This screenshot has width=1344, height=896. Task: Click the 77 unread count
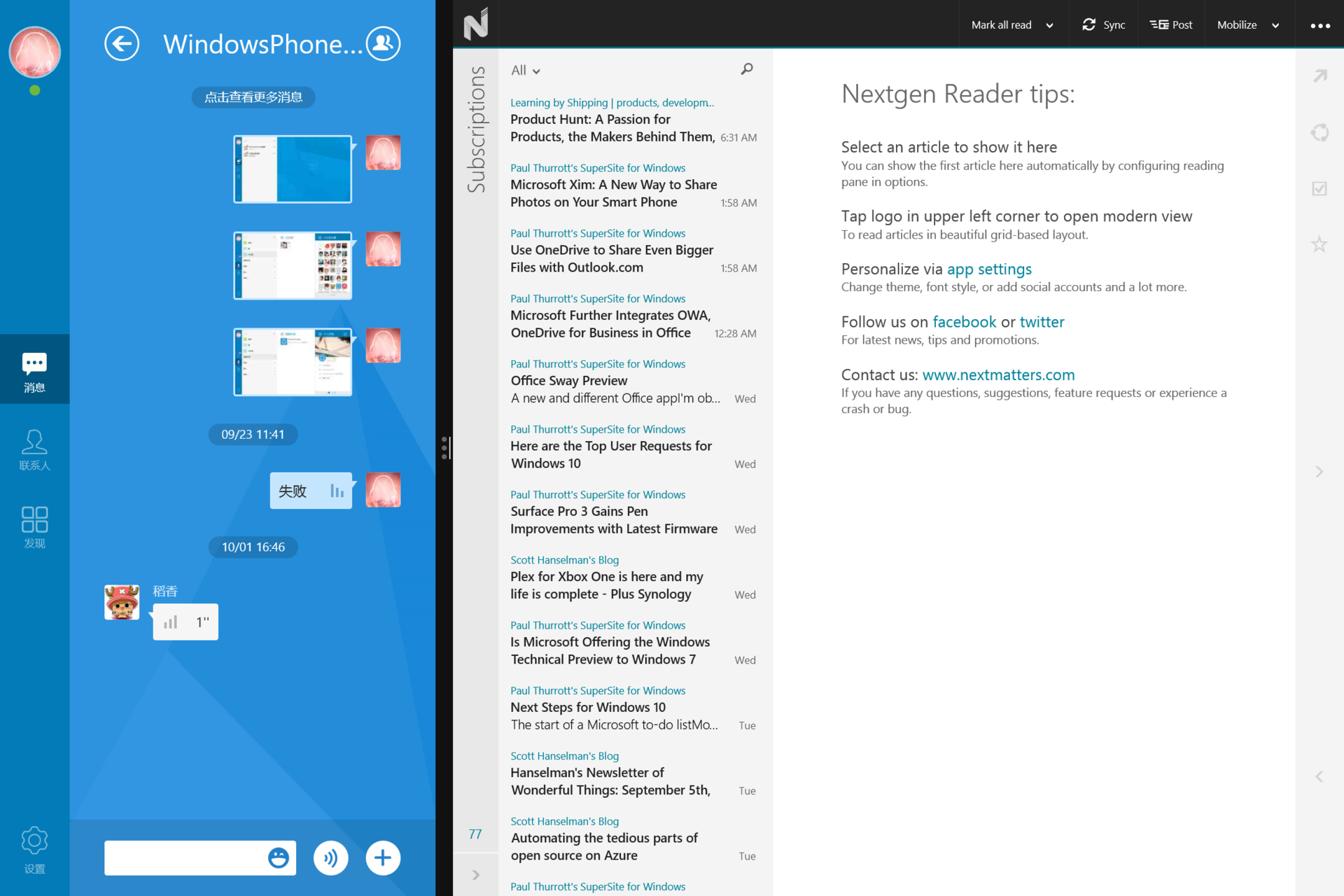[x=475, y=834]
